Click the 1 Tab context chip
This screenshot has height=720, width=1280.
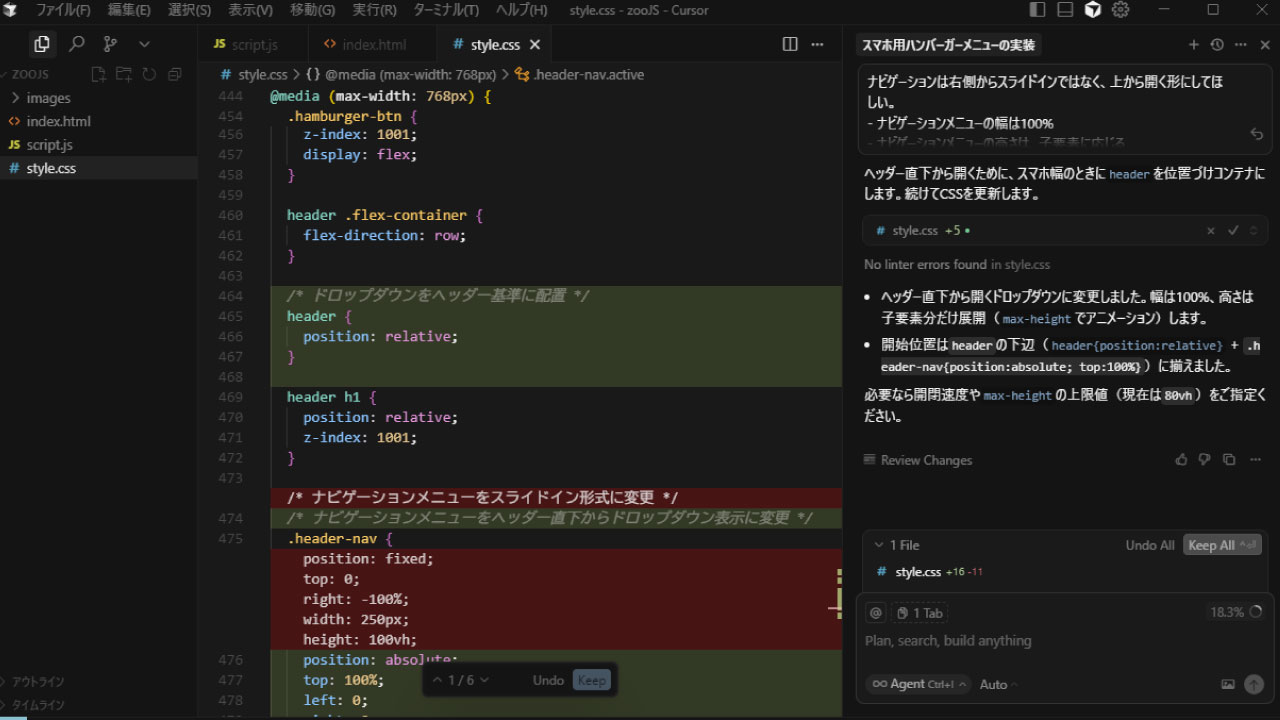coord(919,613)
